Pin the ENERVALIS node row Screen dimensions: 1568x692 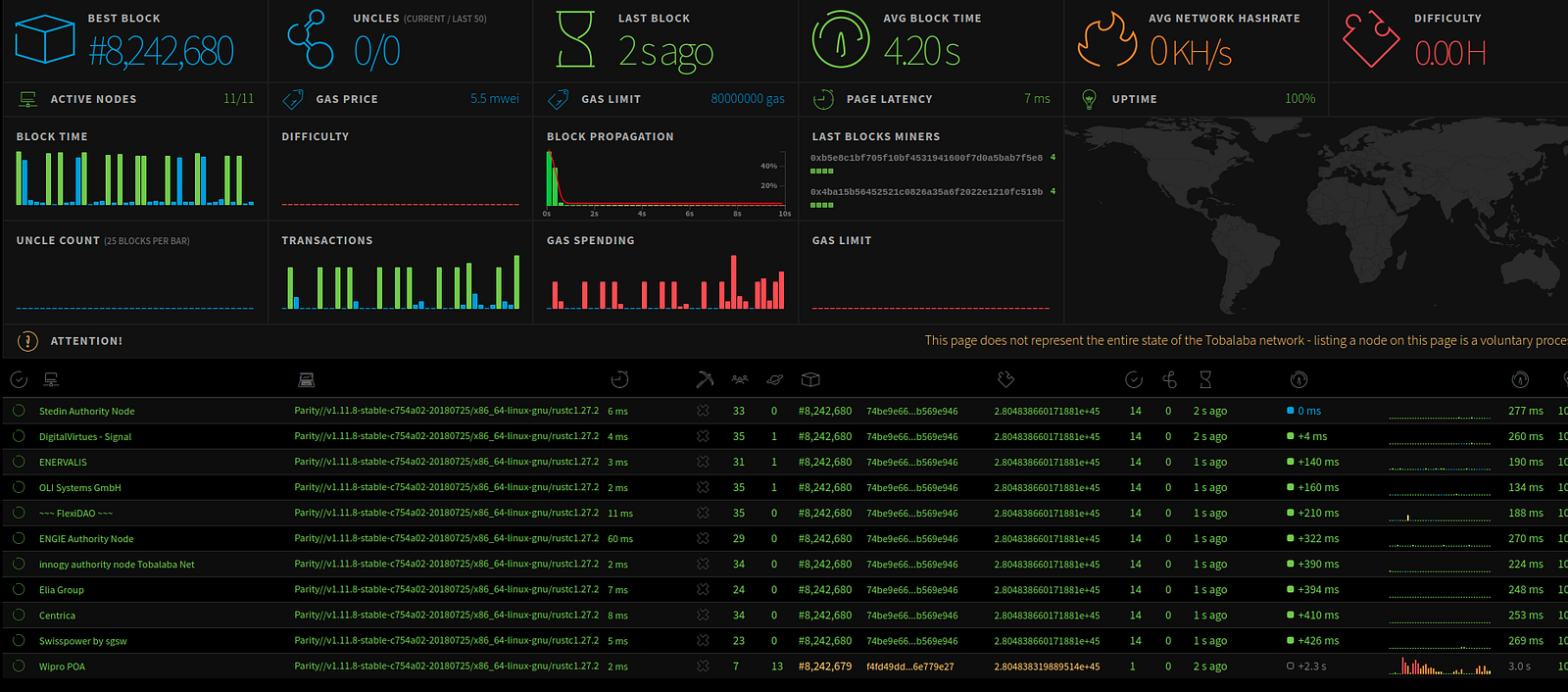tap(19, 462)
